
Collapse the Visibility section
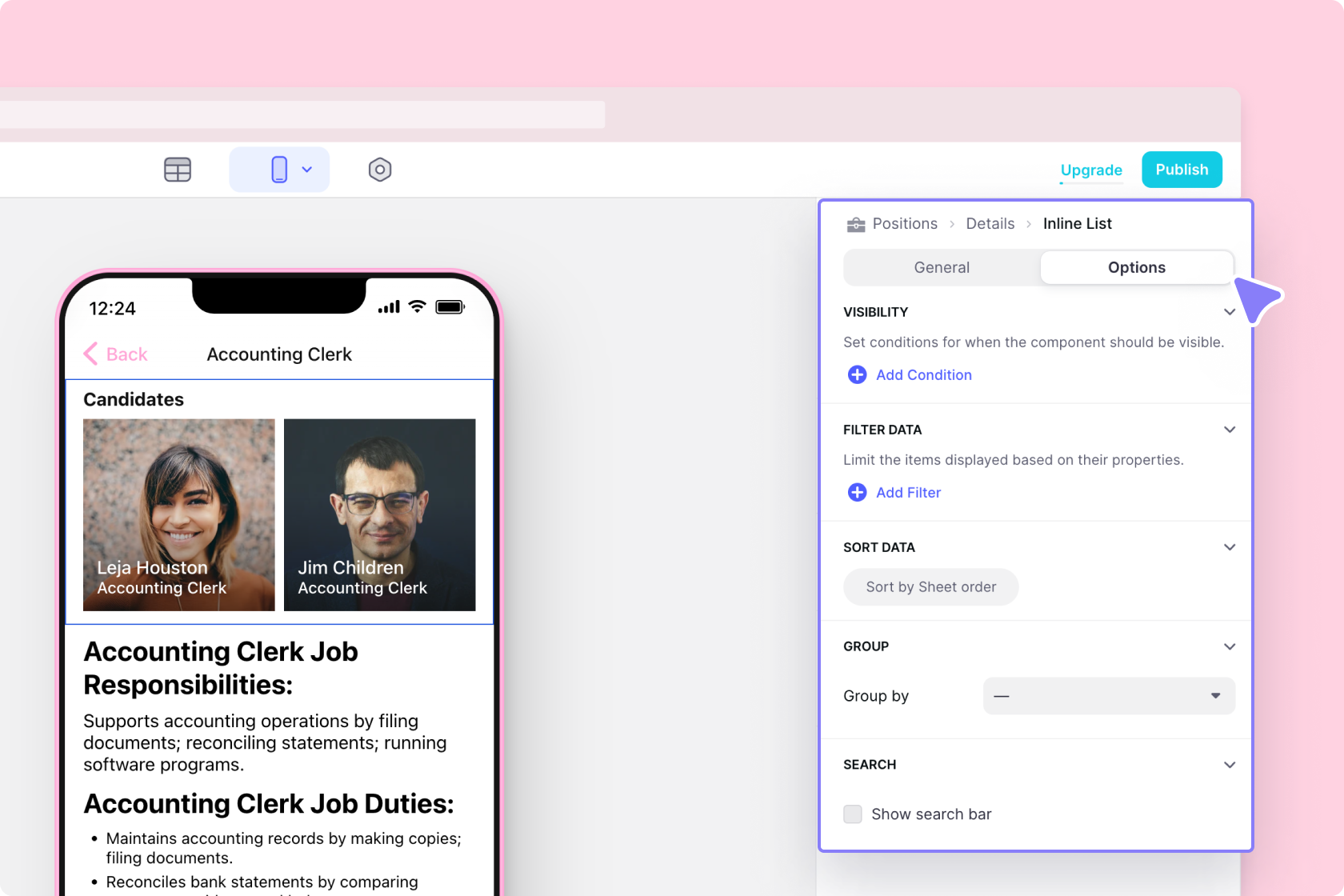tap(1230, 312)
